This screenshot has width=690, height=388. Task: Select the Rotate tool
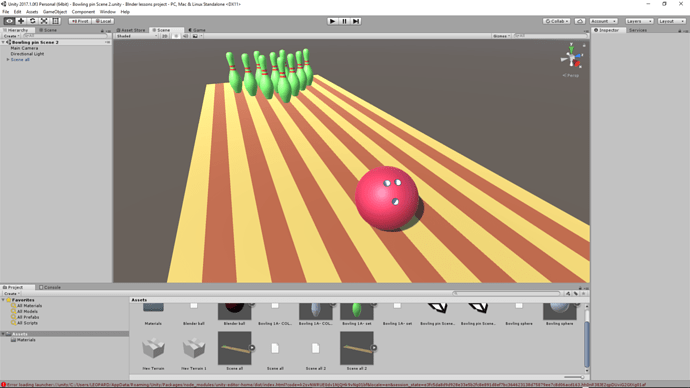pos(33,21)
